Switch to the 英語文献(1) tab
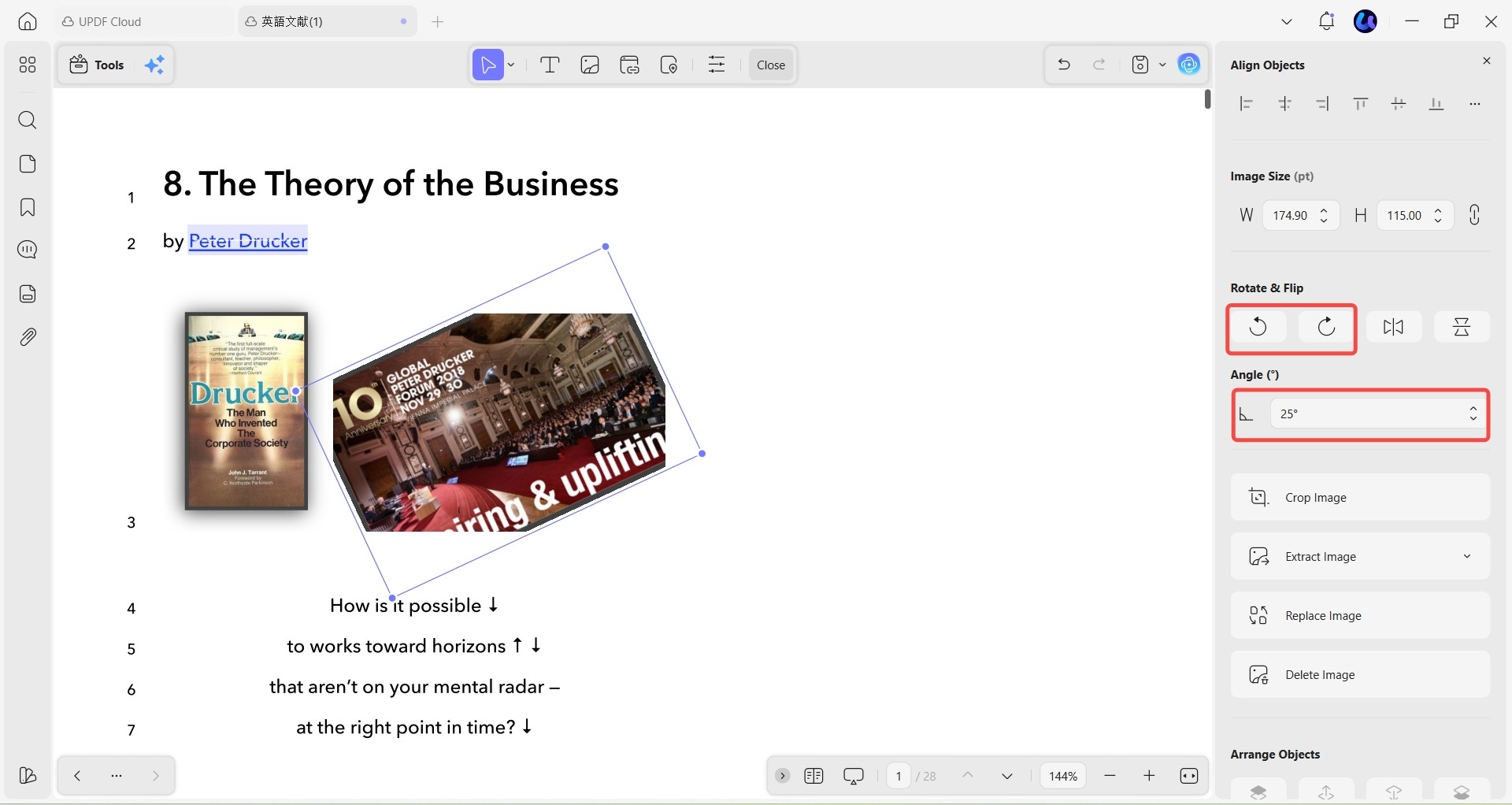Image resolution: width=1512 pixels, height=805 pixels. click(x=328, y=21)
